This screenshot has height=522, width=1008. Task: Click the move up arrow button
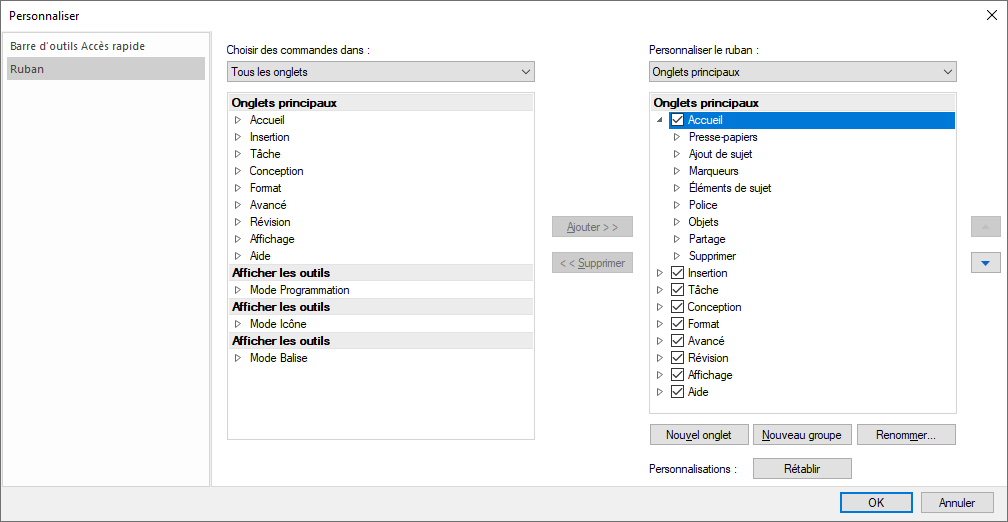click(985, 227)
